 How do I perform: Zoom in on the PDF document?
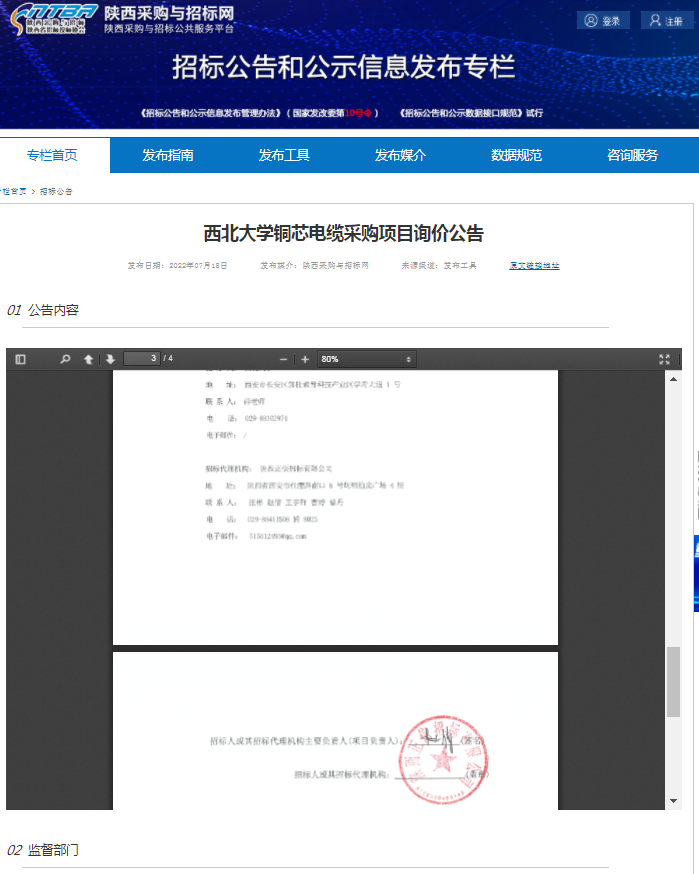tap(305, 359)
